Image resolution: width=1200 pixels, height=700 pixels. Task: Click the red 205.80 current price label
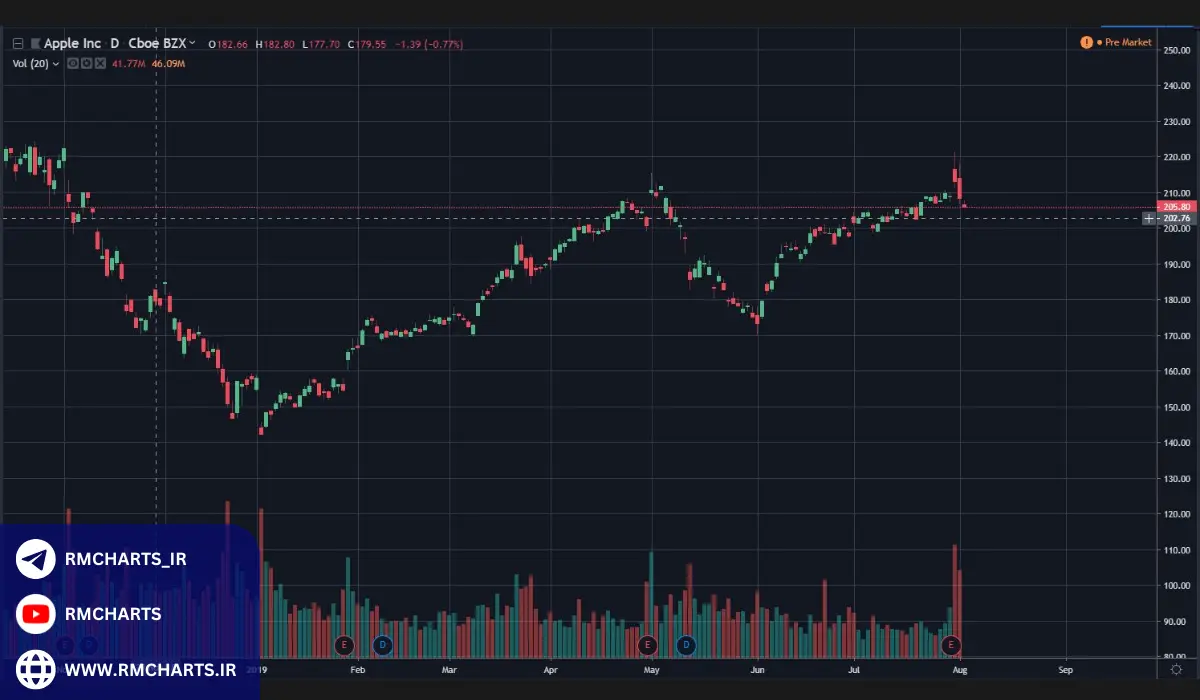[x=1176, y=207]
